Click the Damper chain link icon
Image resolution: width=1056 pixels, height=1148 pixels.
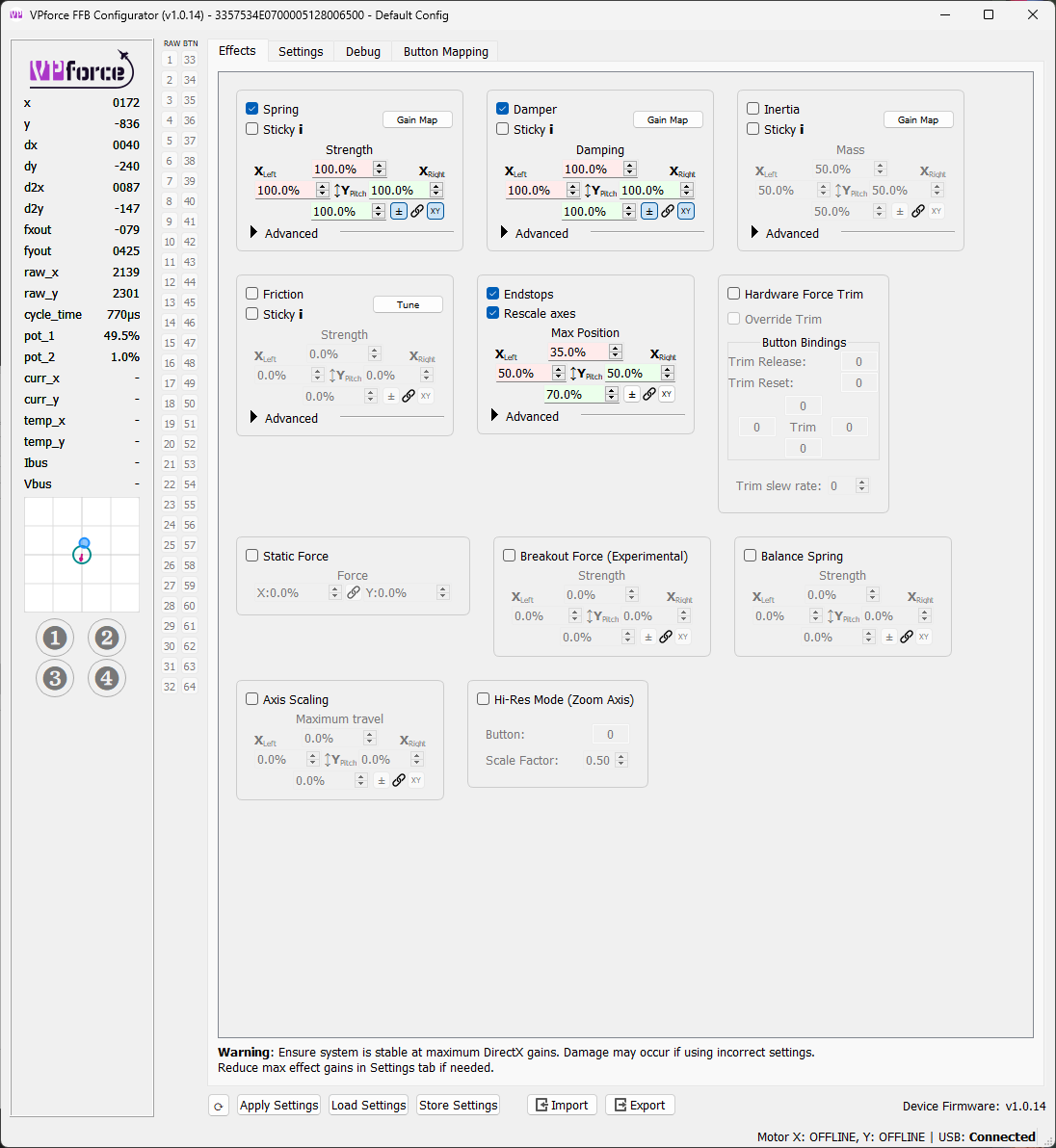pyautogui.click(x=667, y=212)
